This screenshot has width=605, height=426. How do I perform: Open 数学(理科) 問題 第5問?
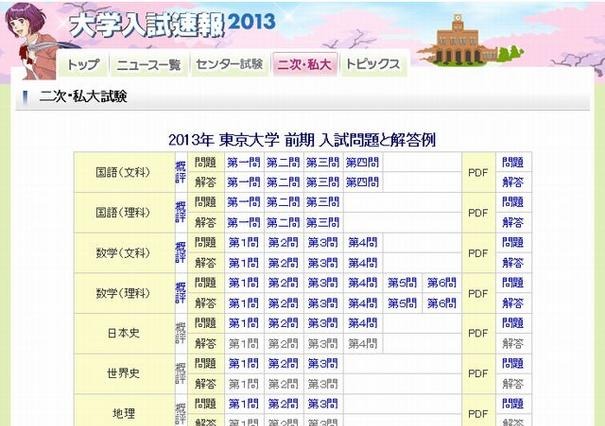[x=402, y=283]
